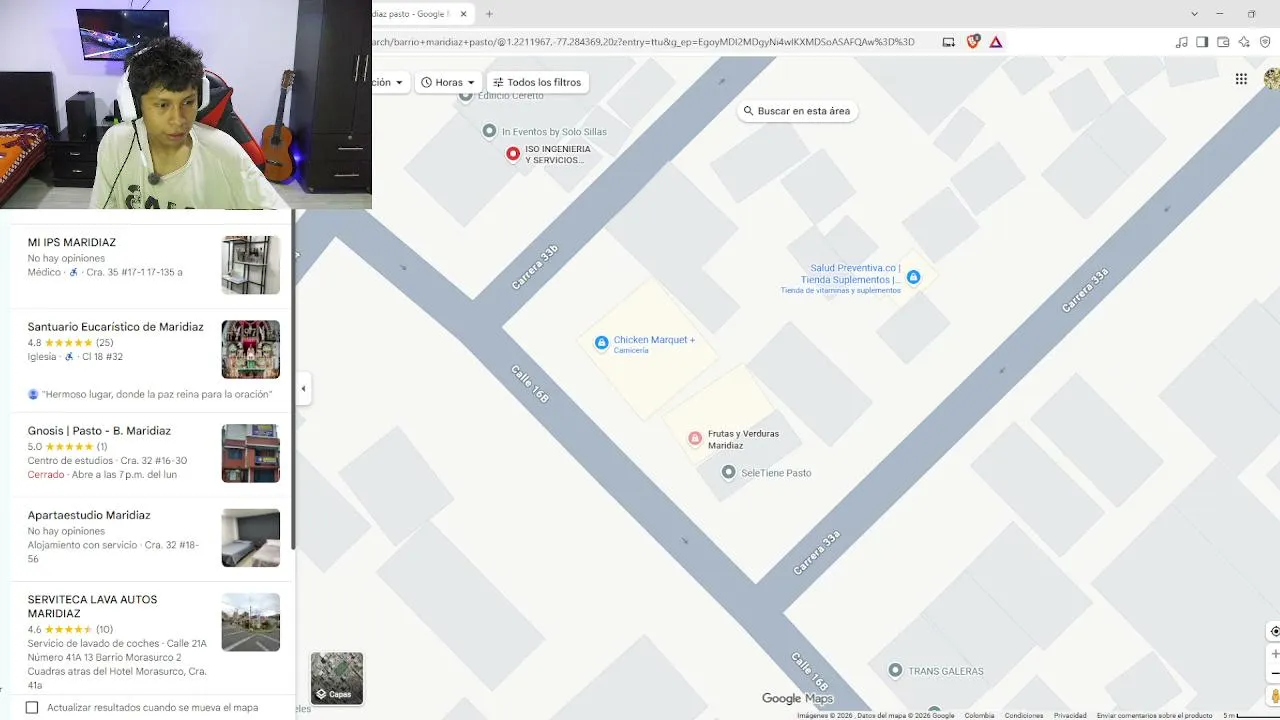View the Gnosis Pasto building photo
This screenshot has height=720, width=1280.
pos(251,453)
